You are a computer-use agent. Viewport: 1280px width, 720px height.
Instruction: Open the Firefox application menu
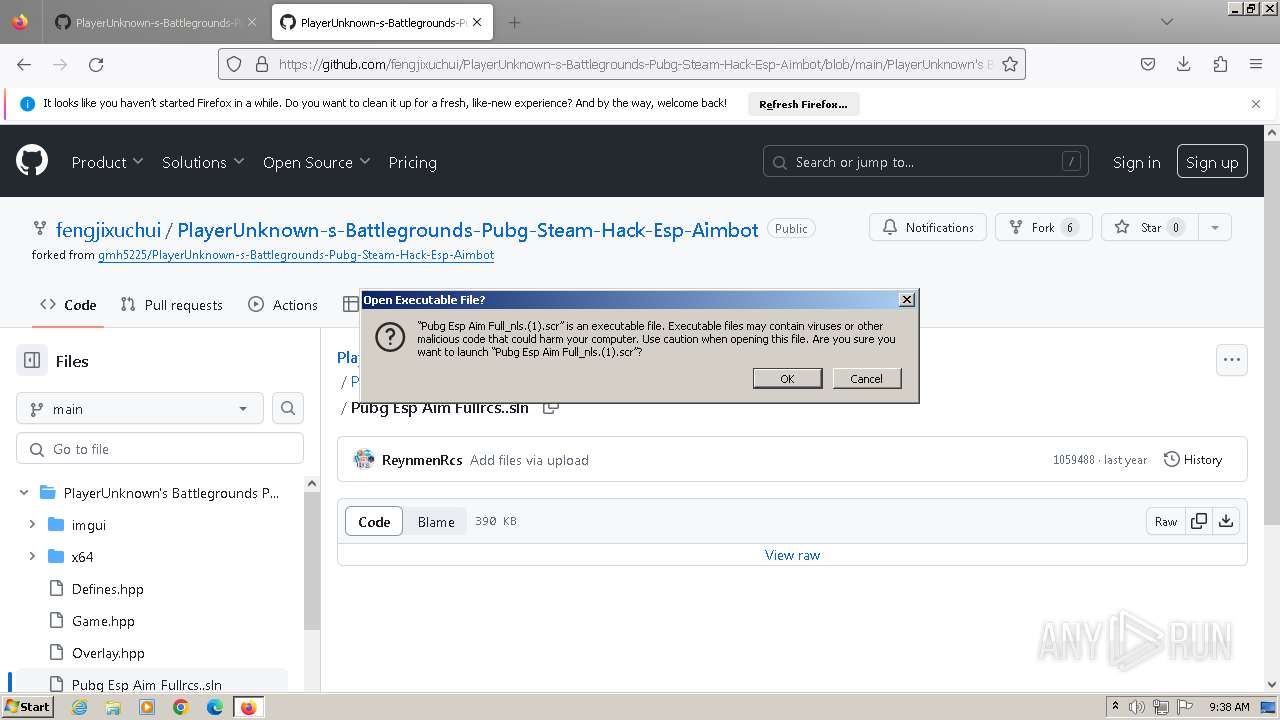pos(1256,64)
